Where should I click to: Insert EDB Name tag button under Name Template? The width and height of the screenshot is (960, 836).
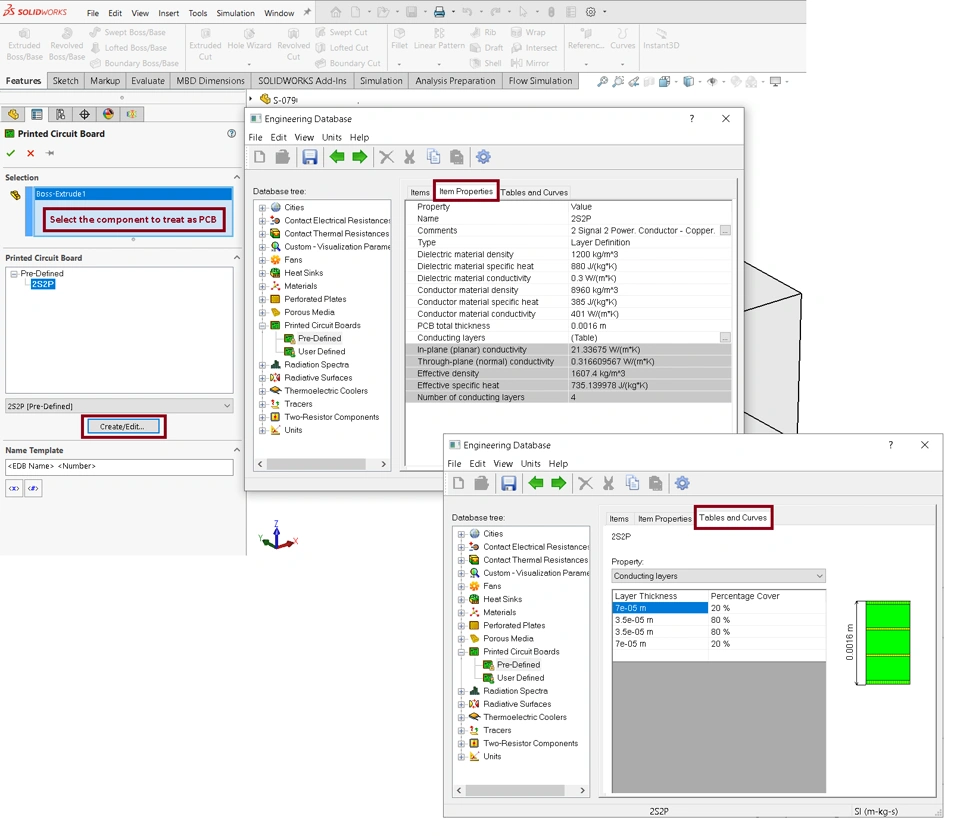pyautogui.click(x=14, y=488)
